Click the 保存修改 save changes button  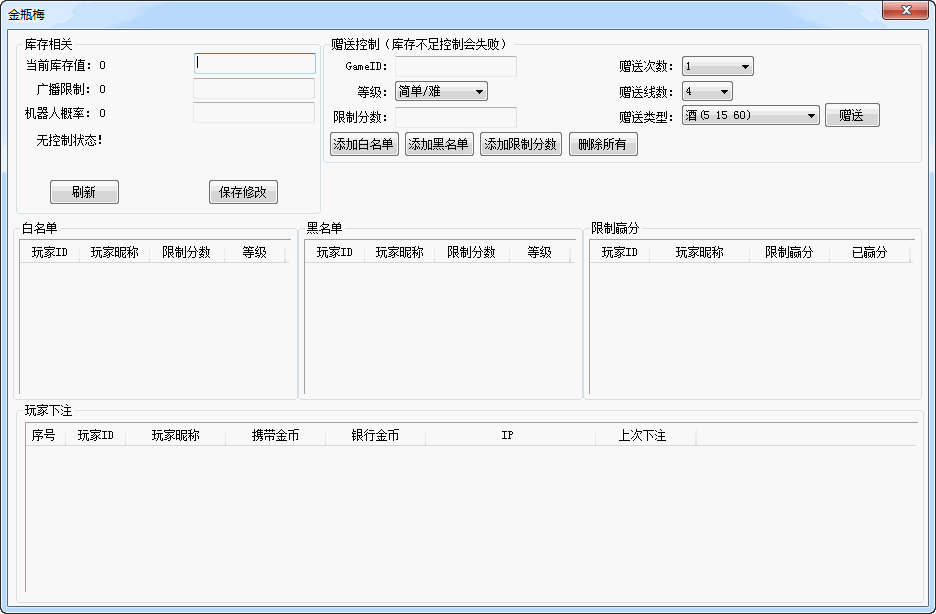coord(242,192)
